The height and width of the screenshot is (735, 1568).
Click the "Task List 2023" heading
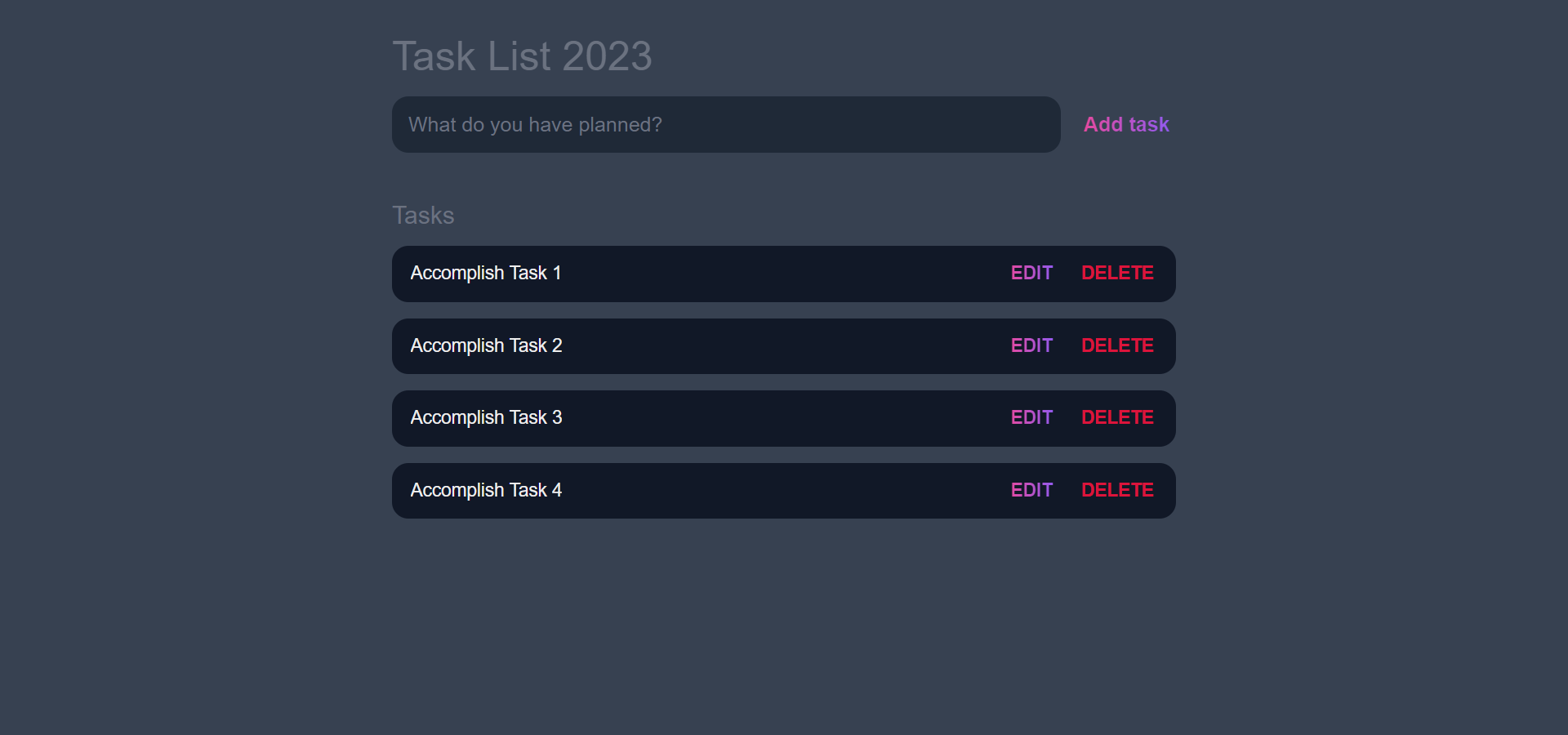523,55
